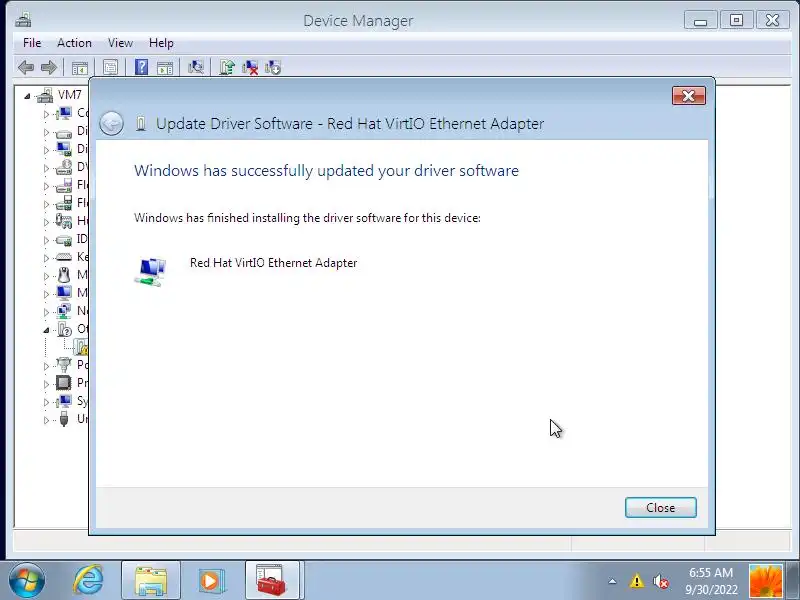Click the Back arrow in Device Manager toolbar
The width and height of the screenshot is (800, 600).
[x=26, y=67]
